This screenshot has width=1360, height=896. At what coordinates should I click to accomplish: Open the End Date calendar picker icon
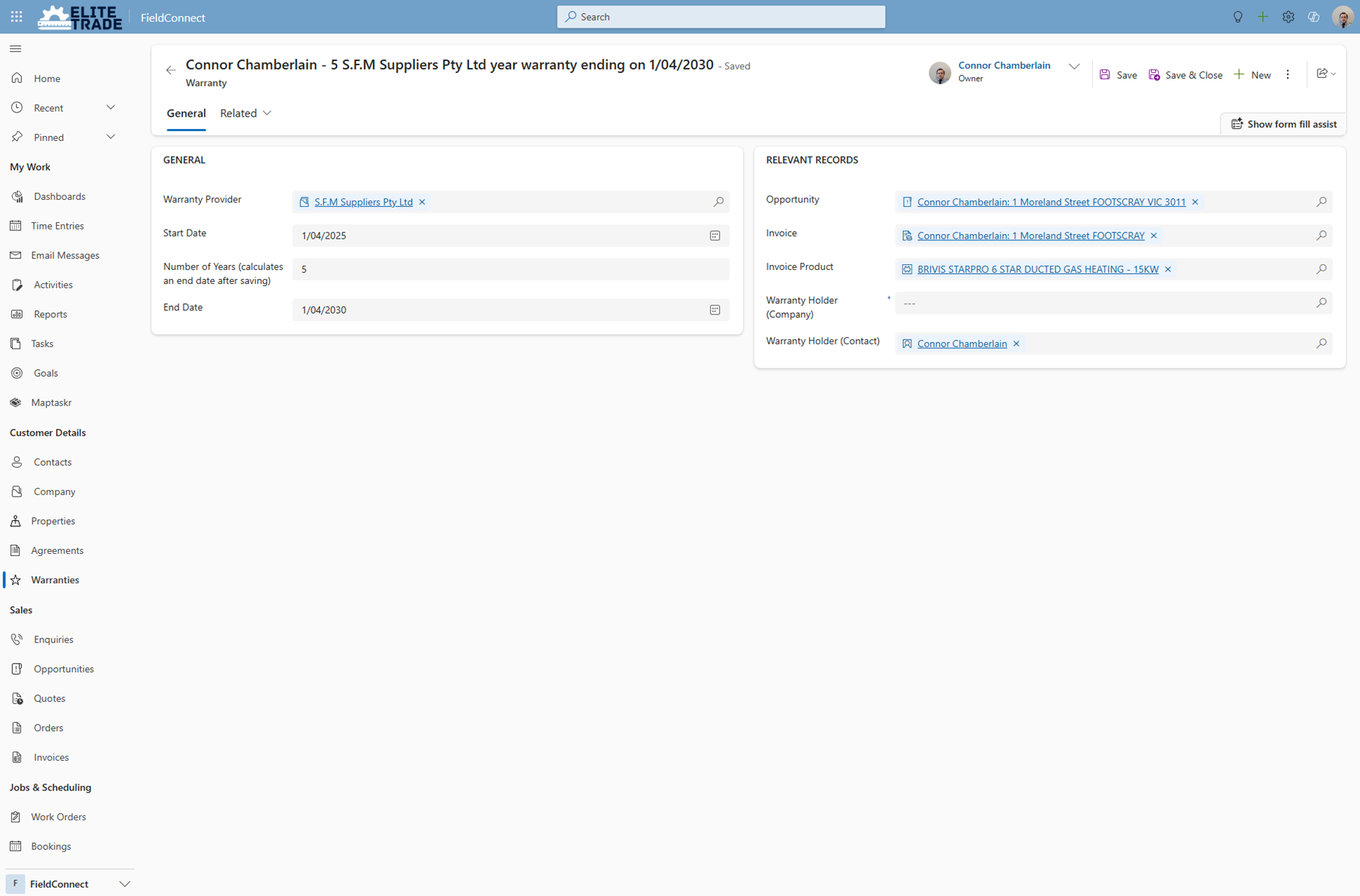click(715, 310)
